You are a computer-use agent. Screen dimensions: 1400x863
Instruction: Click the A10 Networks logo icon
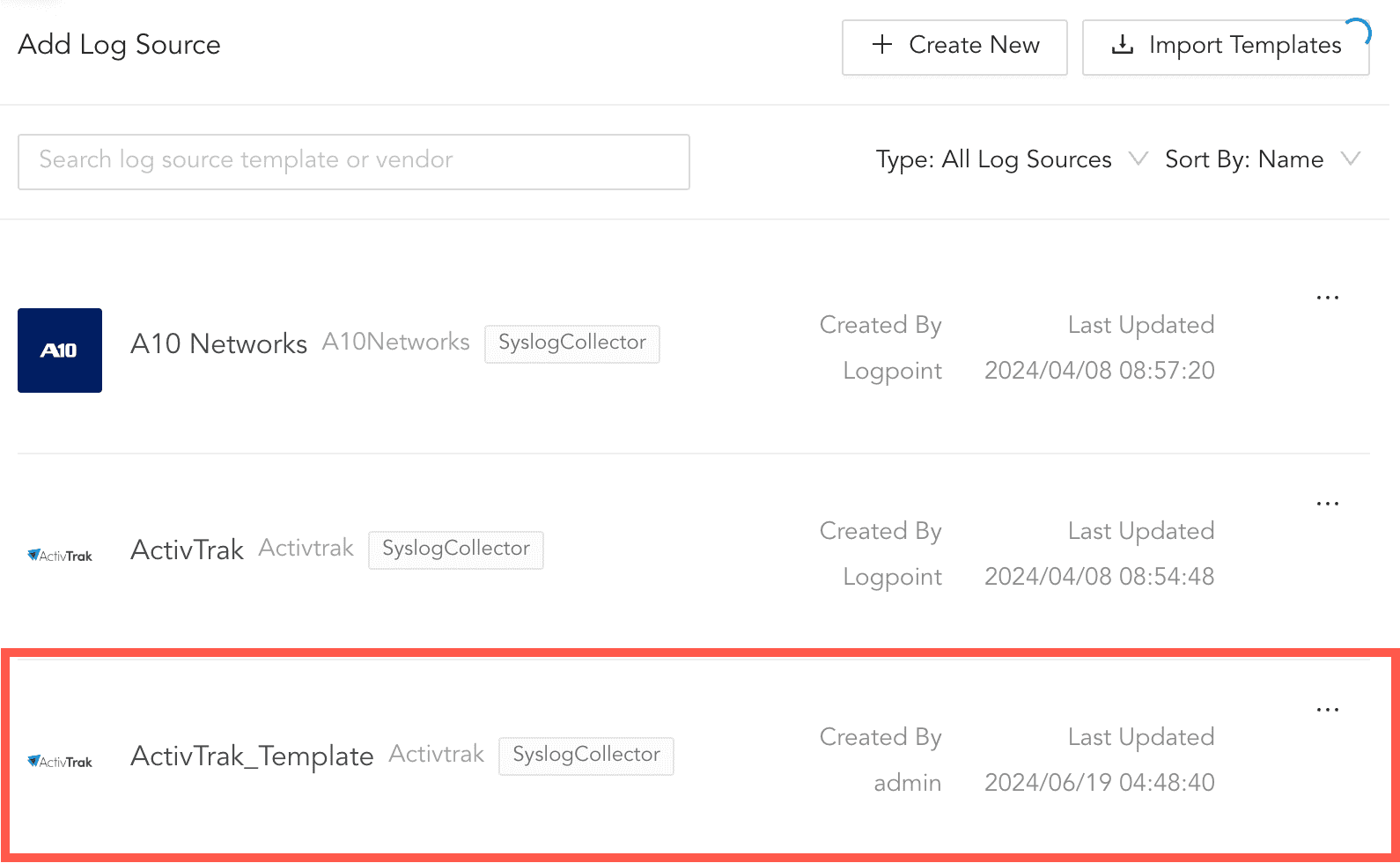[x=60, y=350]
